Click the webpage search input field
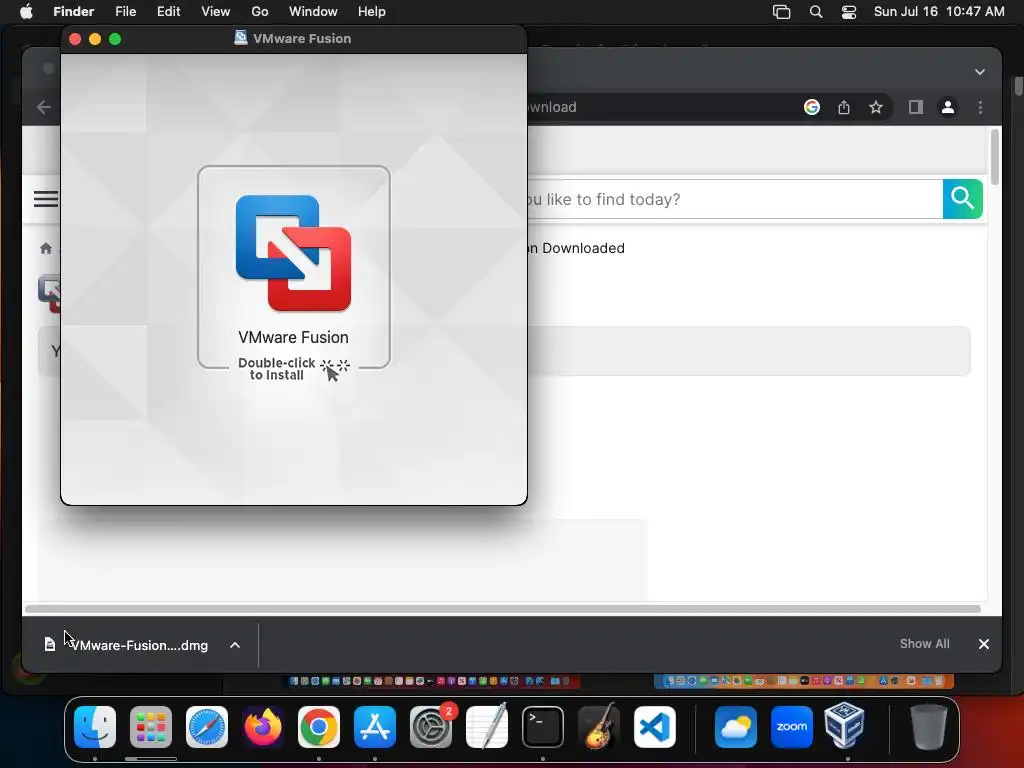 735,199
